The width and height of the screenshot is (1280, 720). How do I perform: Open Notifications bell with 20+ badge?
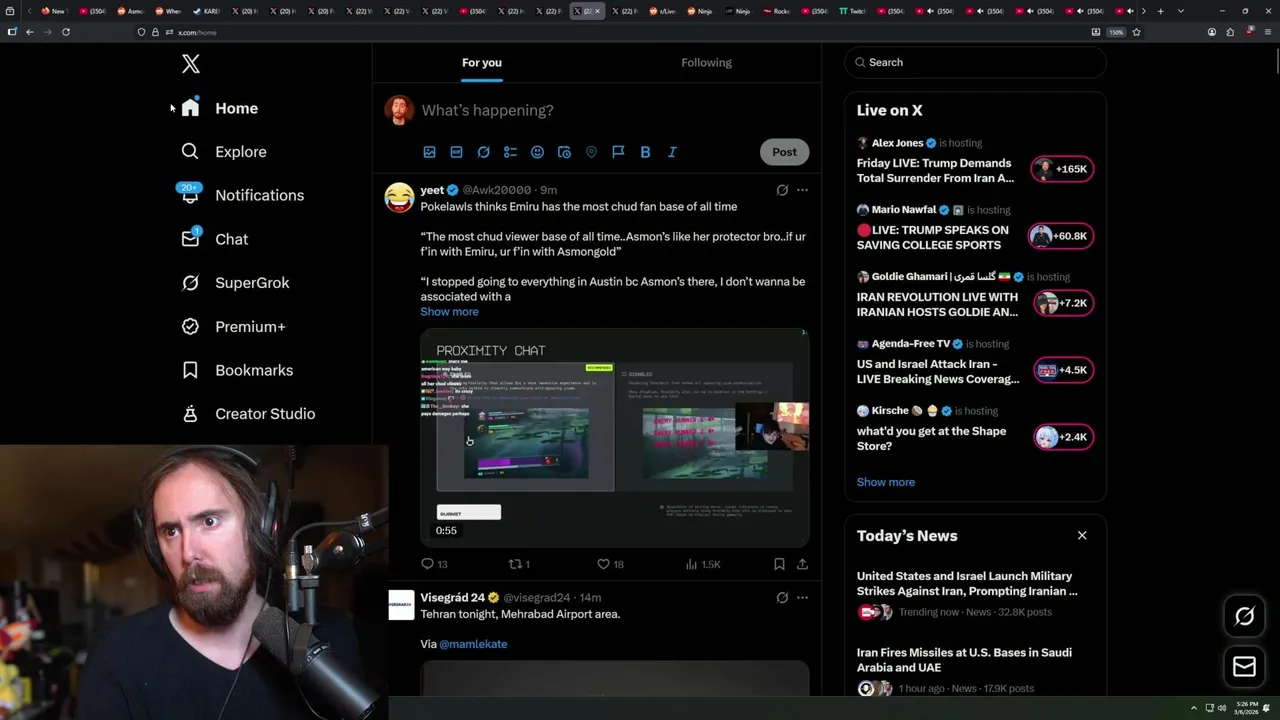click(189, 194)
